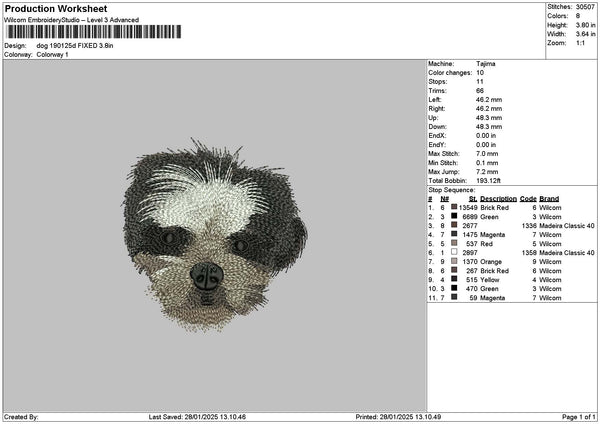
Task: Click the Red swatch in stop 5
Action: click(455, 243)
